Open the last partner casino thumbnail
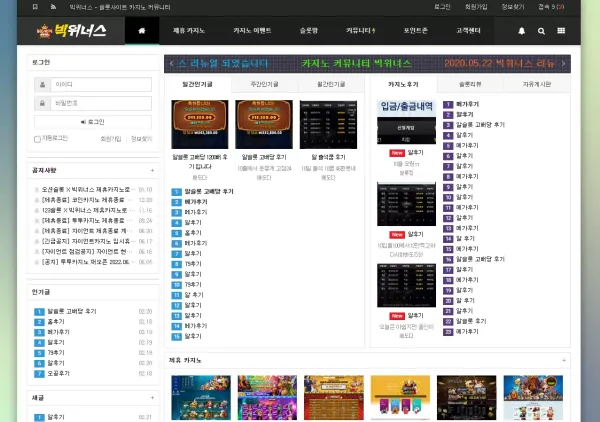 533,398
